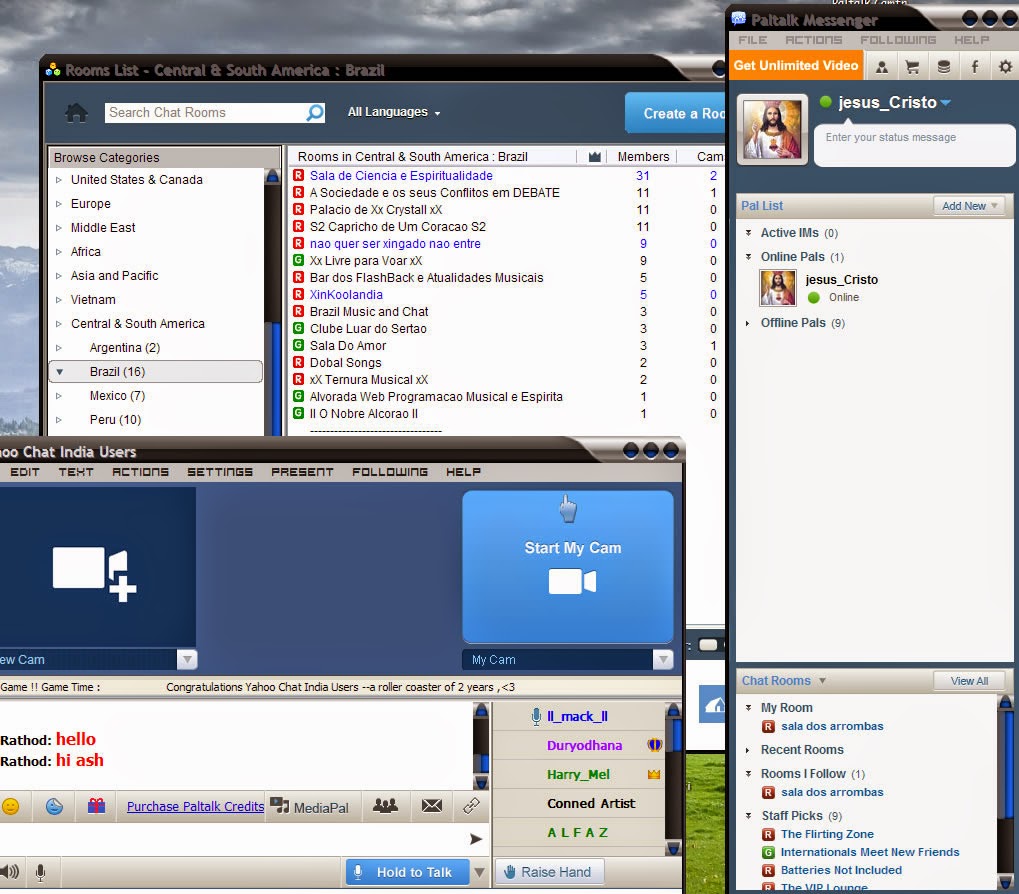The width and height of the screenshot is (1019, 894).
Task: Click the chat text scrollbar down arrow
Action: tap(482, 782)
